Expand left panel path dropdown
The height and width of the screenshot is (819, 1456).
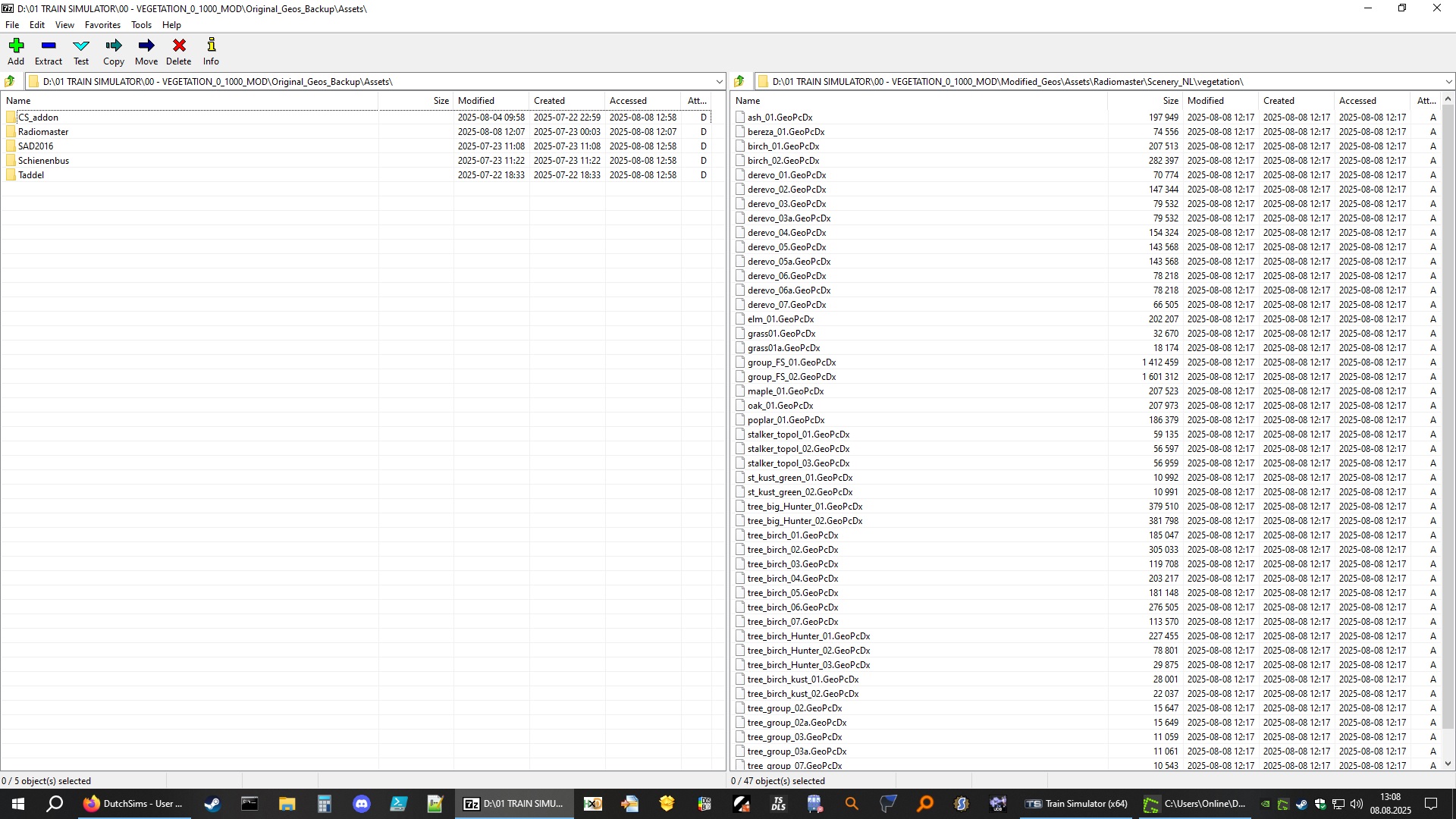(719, 81)
